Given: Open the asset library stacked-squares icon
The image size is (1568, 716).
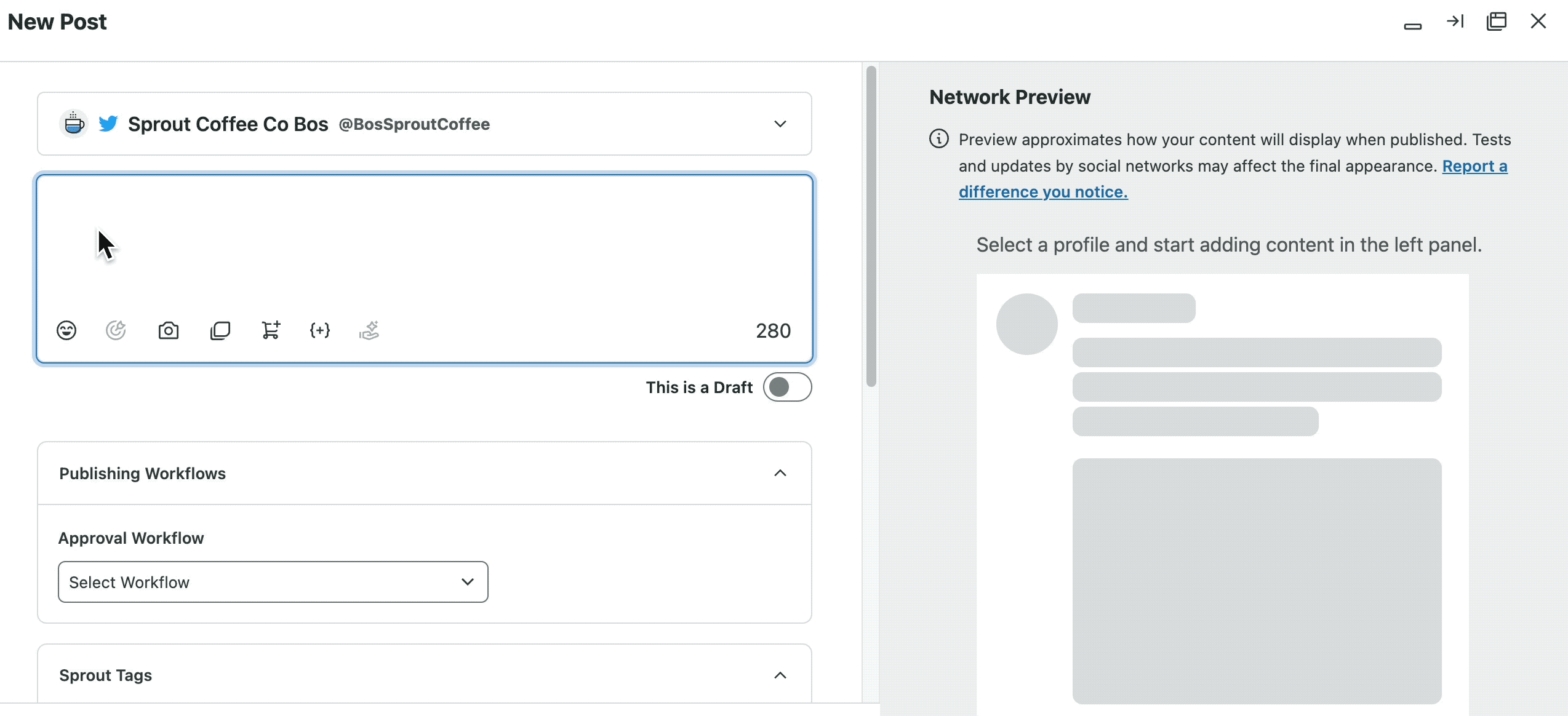Looking at the screenshot, I should (x=220, y=330).
